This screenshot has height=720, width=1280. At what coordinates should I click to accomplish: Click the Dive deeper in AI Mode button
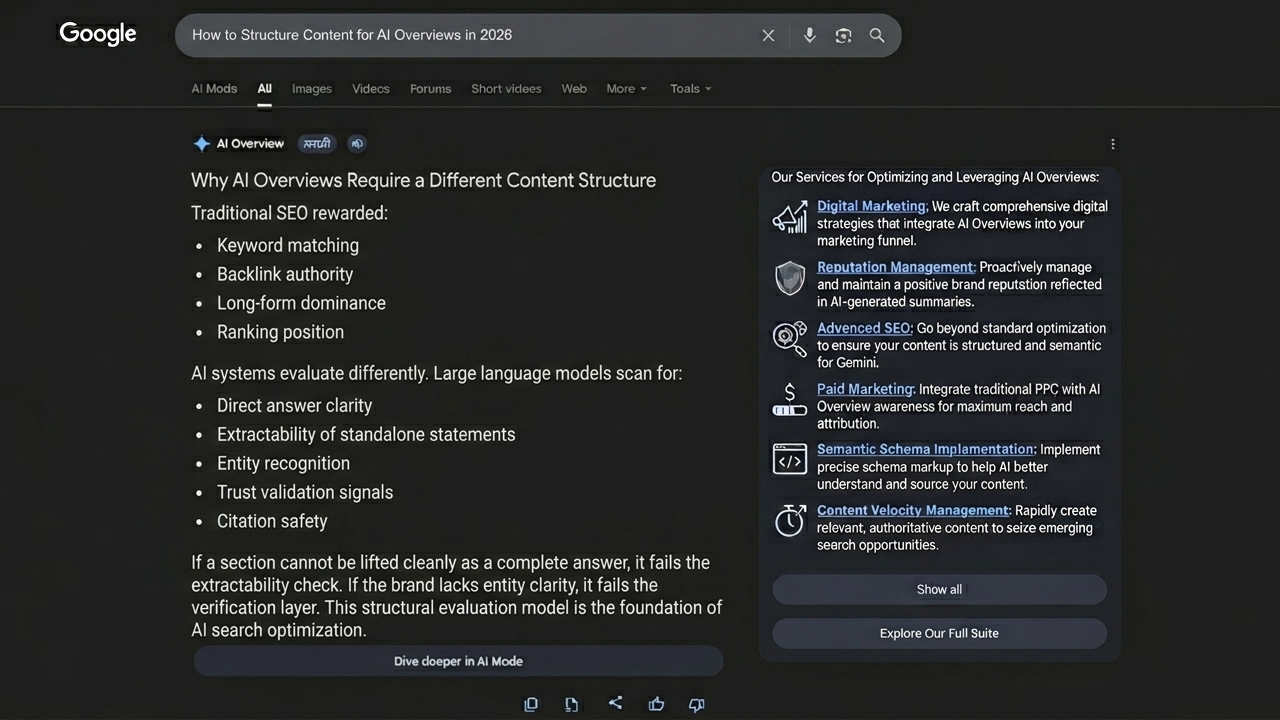[458, 661]
